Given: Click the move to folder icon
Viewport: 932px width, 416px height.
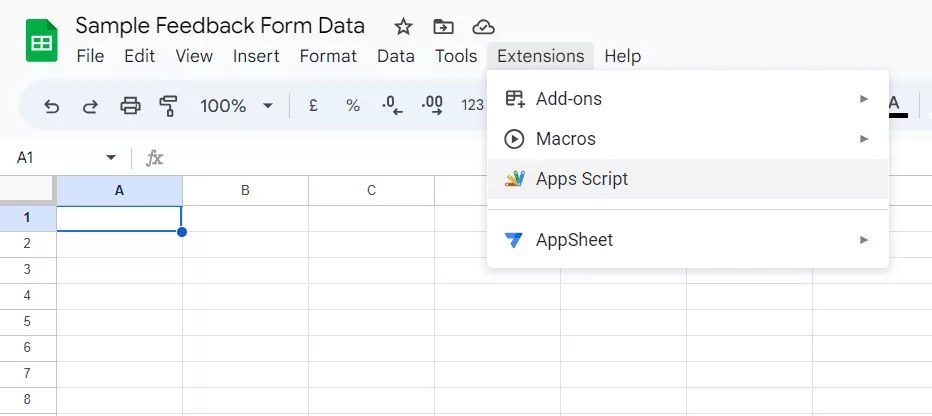Looking at the screenshot, I should pyautogui.click(x=443, y=27).
